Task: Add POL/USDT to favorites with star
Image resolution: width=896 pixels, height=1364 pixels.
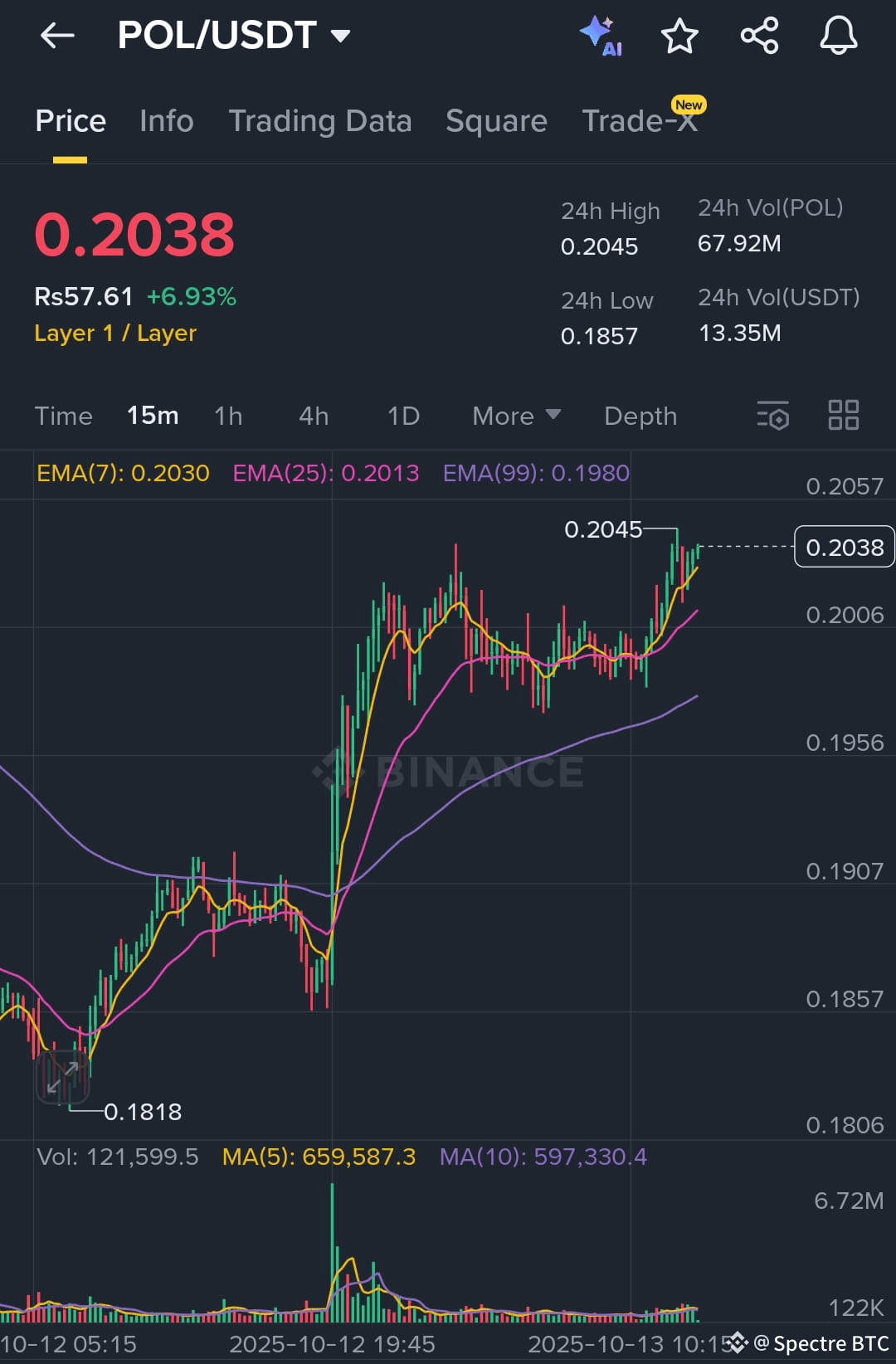Action: [x=679, y=36]
